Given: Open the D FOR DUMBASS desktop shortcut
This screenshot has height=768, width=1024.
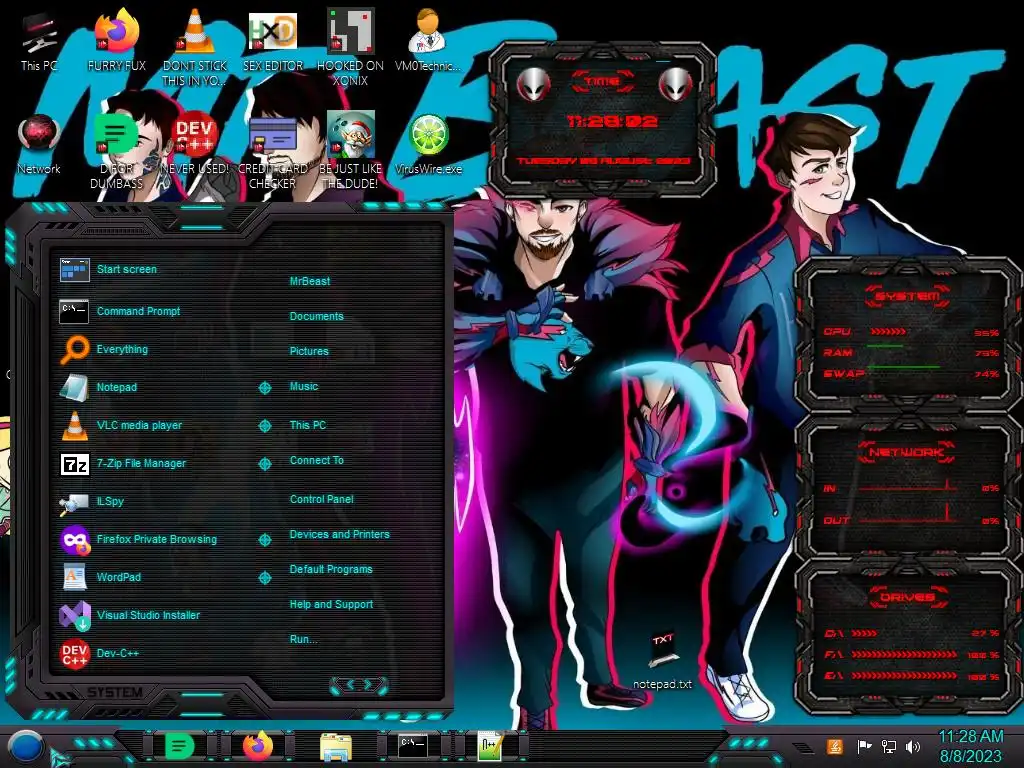Looking at the screenshot, I should coord(116,152).
